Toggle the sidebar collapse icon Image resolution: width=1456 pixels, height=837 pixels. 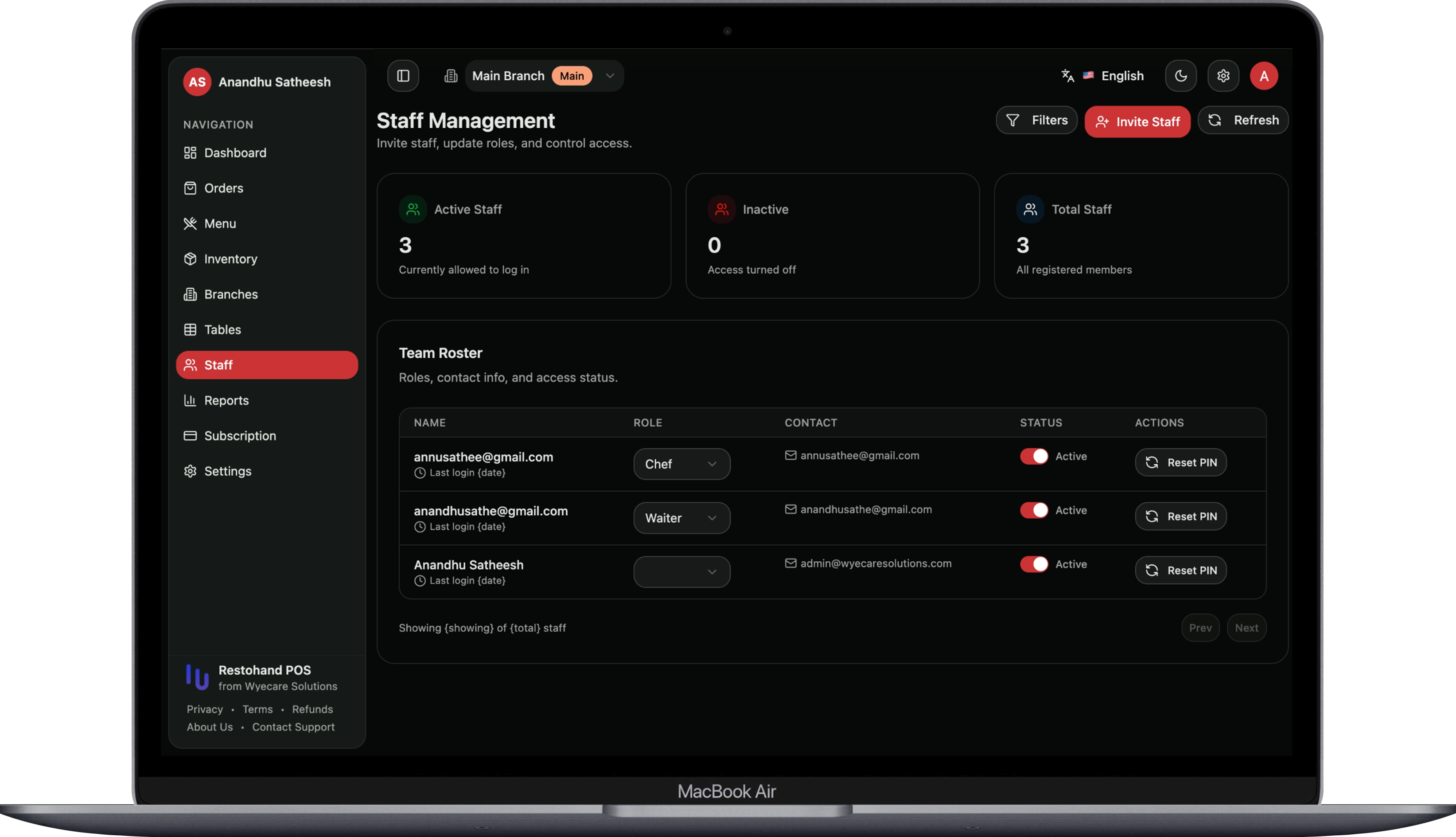(403, 76)
